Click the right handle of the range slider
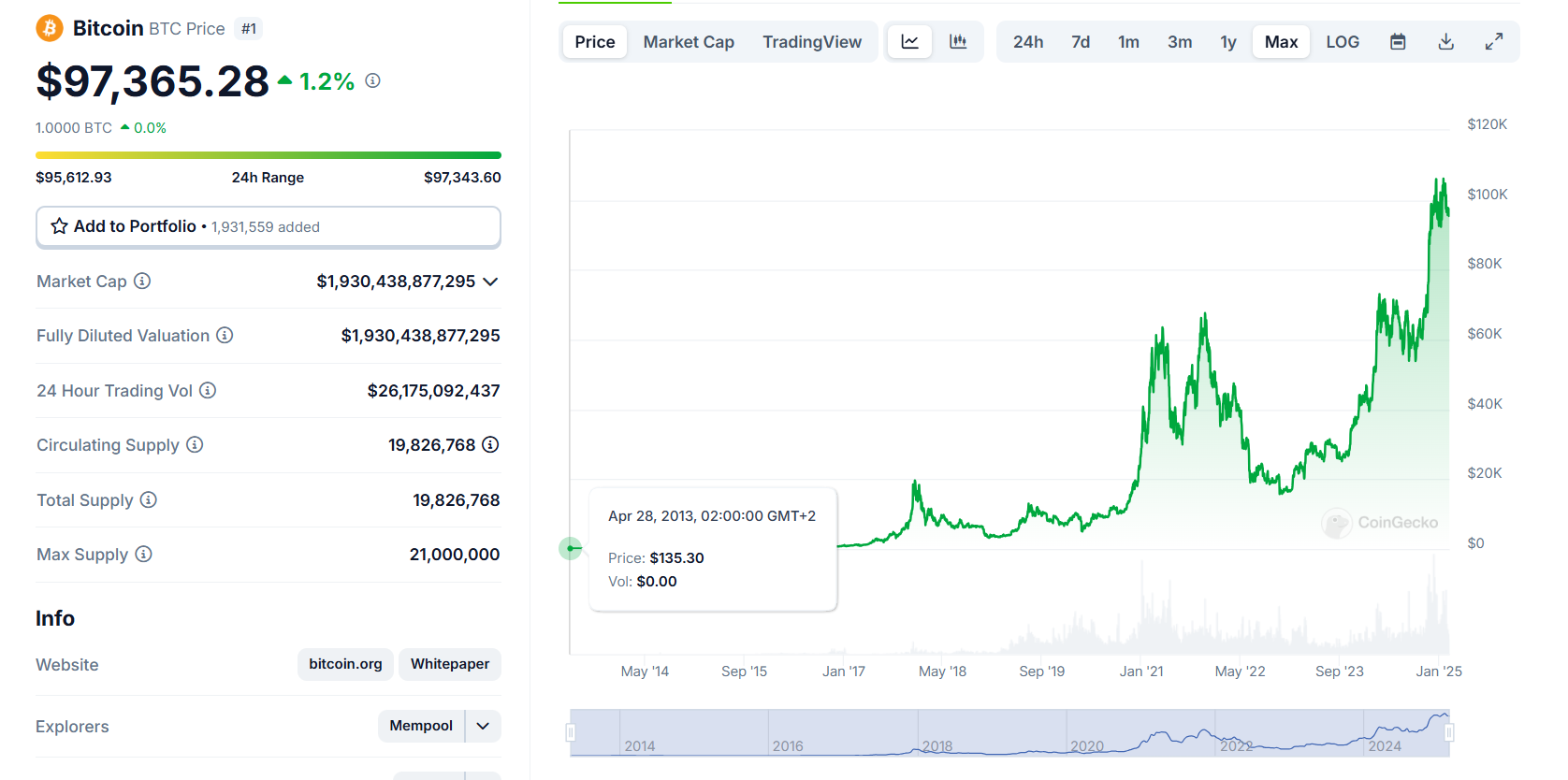 (x=1449, y=732)
